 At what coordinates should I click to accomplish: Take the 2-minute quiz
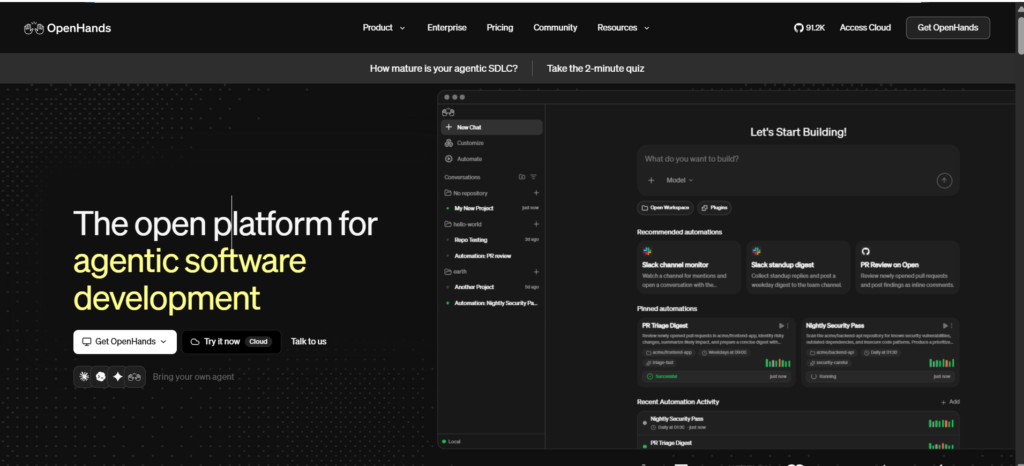tap(596, 68)
